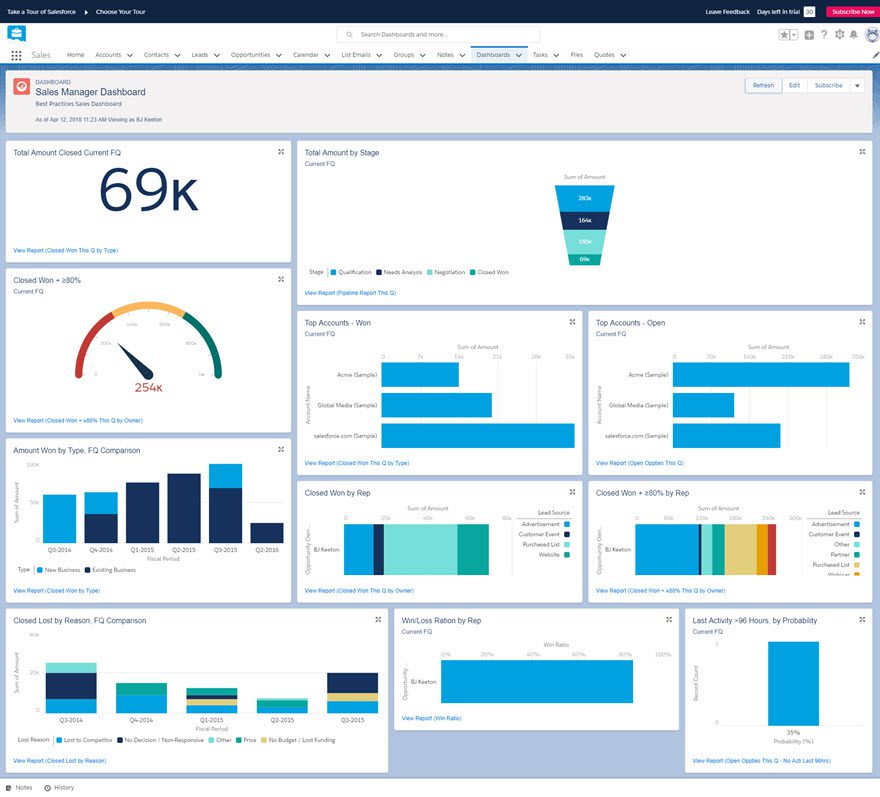This screenshot has height=797, width=880.
Task: Open the Accounts tab dropdown arrow
Action: tap(130, 55)
